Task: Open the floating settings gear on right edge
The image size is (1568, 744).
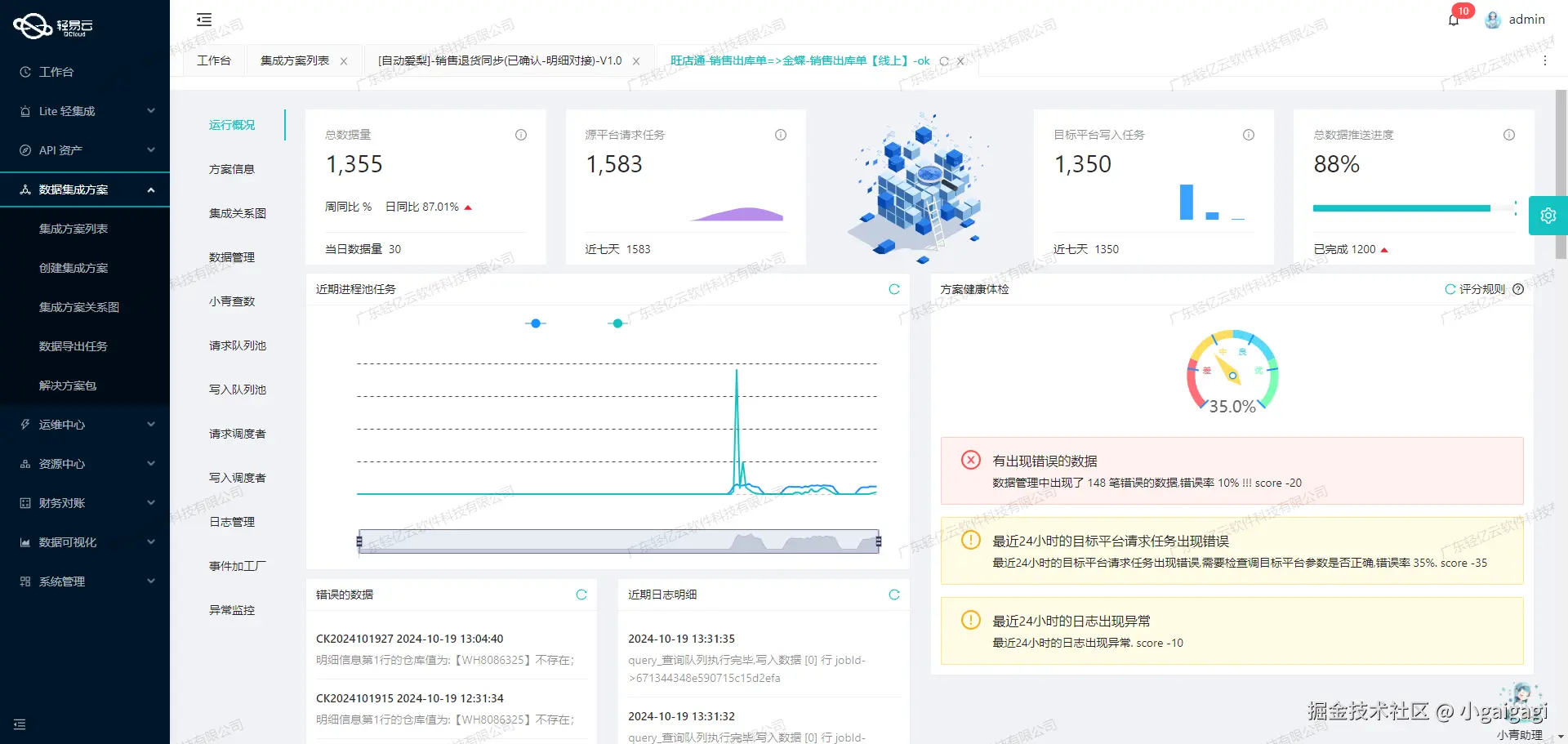Action: pos(1548,215)
